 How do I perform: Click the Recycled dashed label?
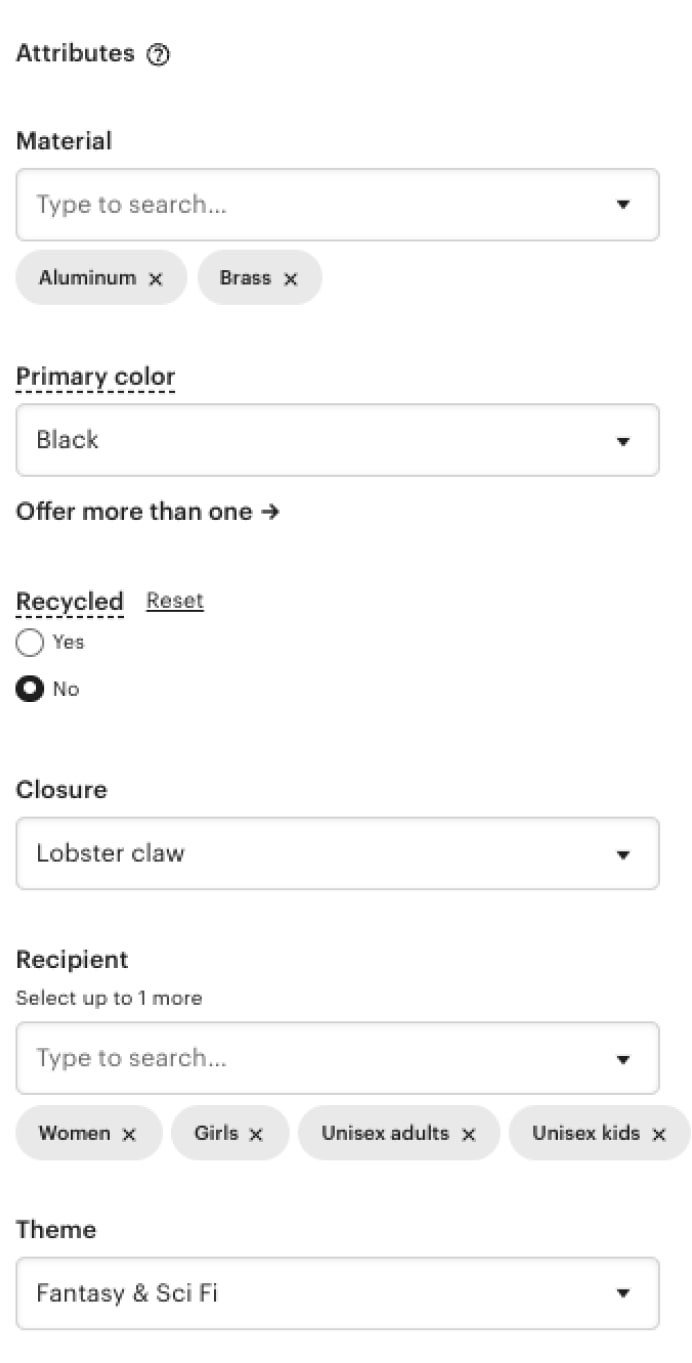tap(69, 601)
